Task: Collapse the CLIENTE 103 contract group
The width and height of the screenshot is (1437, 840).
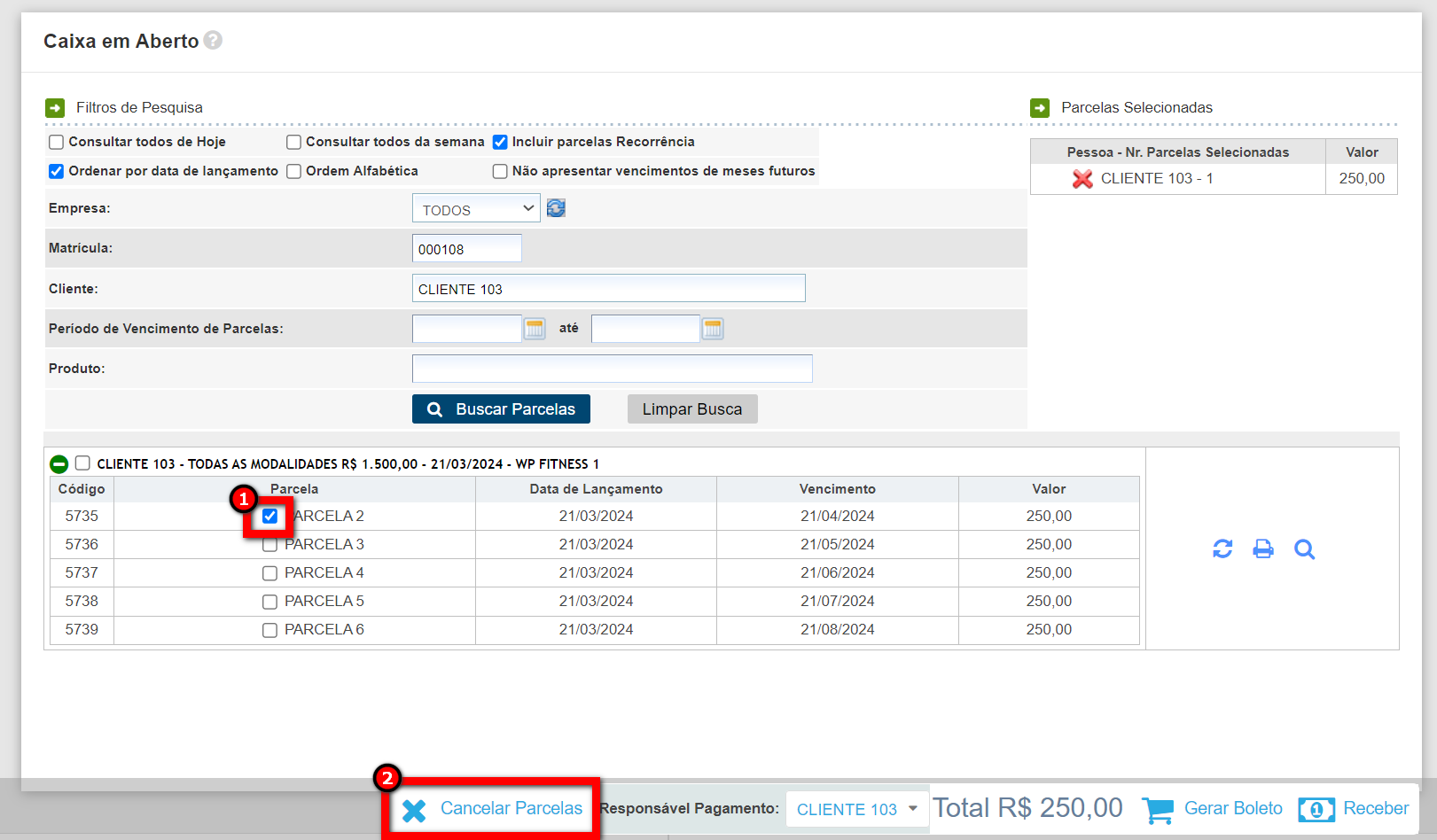Action: click(59, 464)
